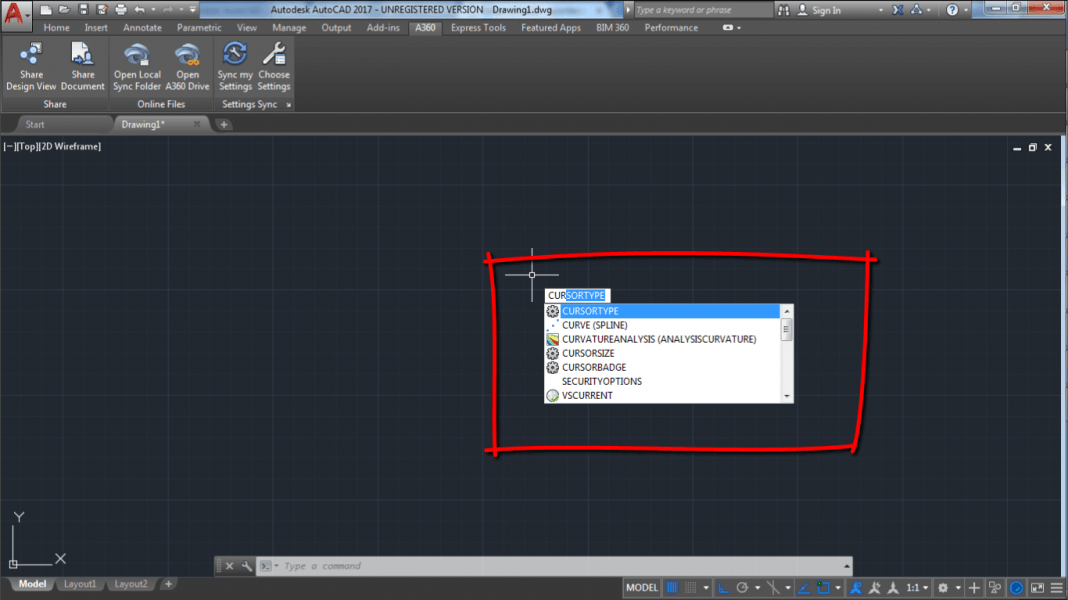Click the Save icon in Quick Access toolbar

82,8
